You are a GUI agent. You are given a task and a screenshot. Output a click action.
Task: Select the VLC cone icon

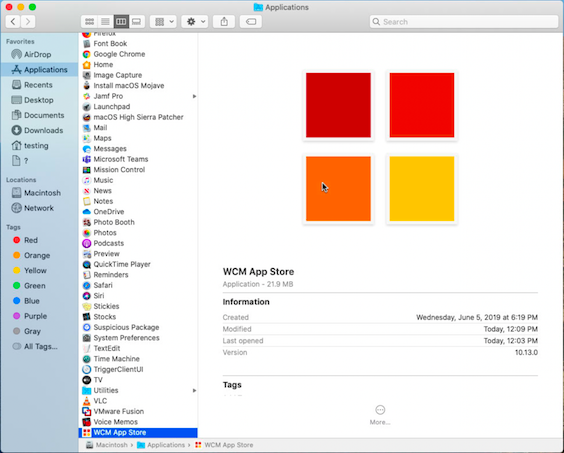(x=86, y=401)
